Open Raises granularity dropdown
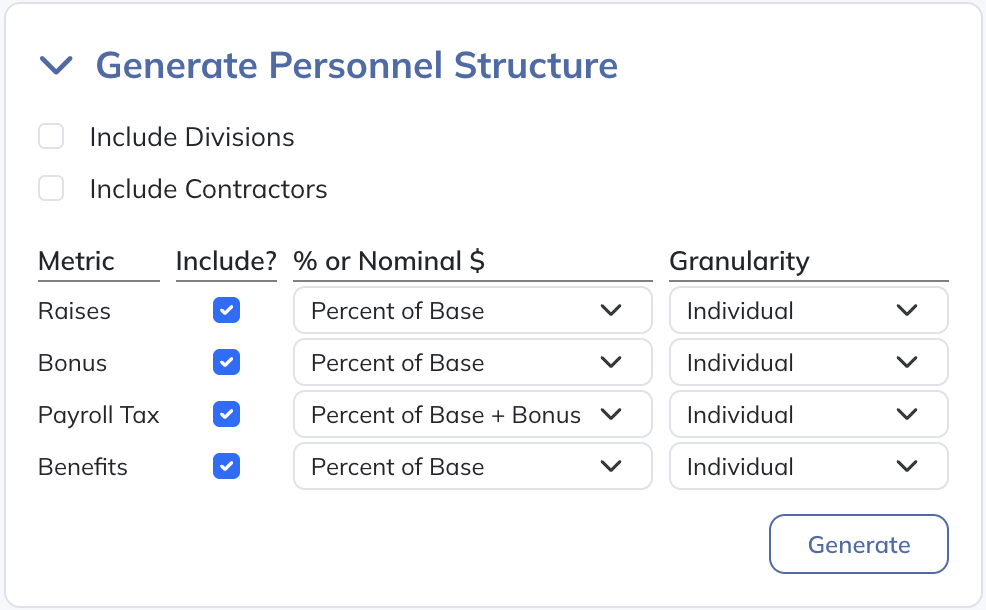The image size is (986, 610). tap(808, 311)
